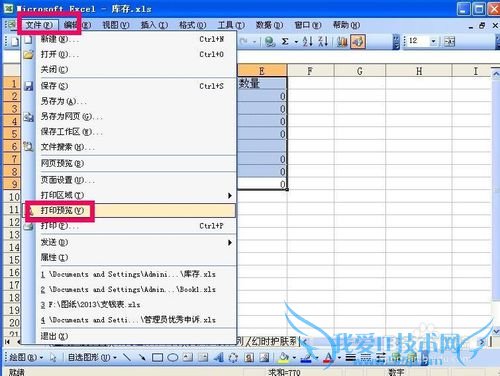Select column G header
Image resolution: width=500 pixels, height=376 pixels.
click(x=360, y=71)
